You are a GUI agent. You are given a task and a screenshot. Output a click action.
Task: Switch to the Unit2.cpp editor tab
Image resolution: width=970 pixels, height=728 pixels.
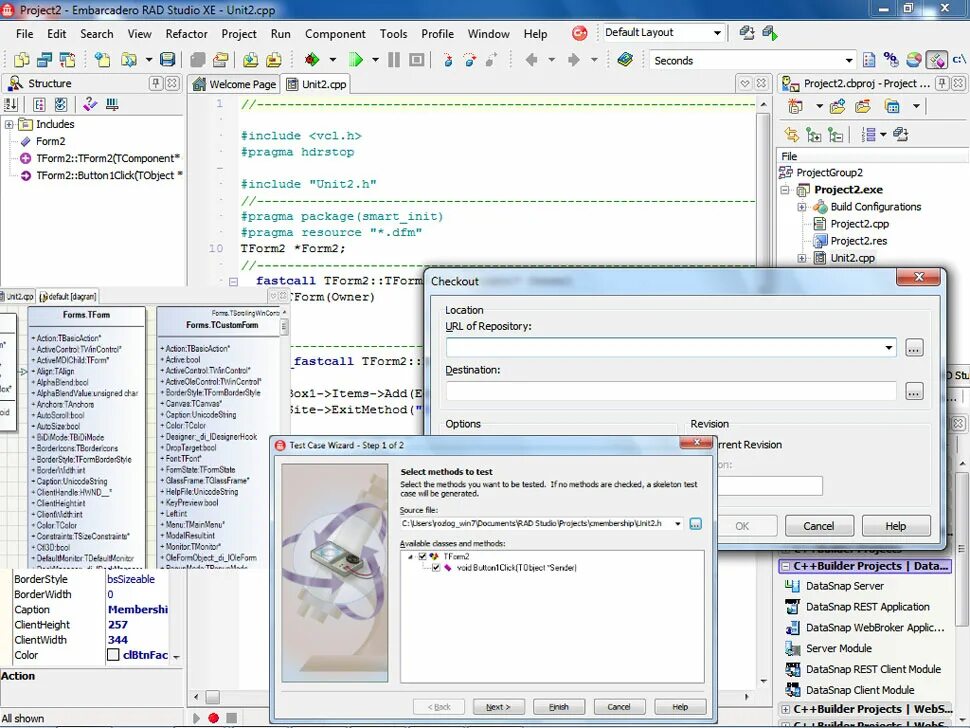tap(317, 84)
